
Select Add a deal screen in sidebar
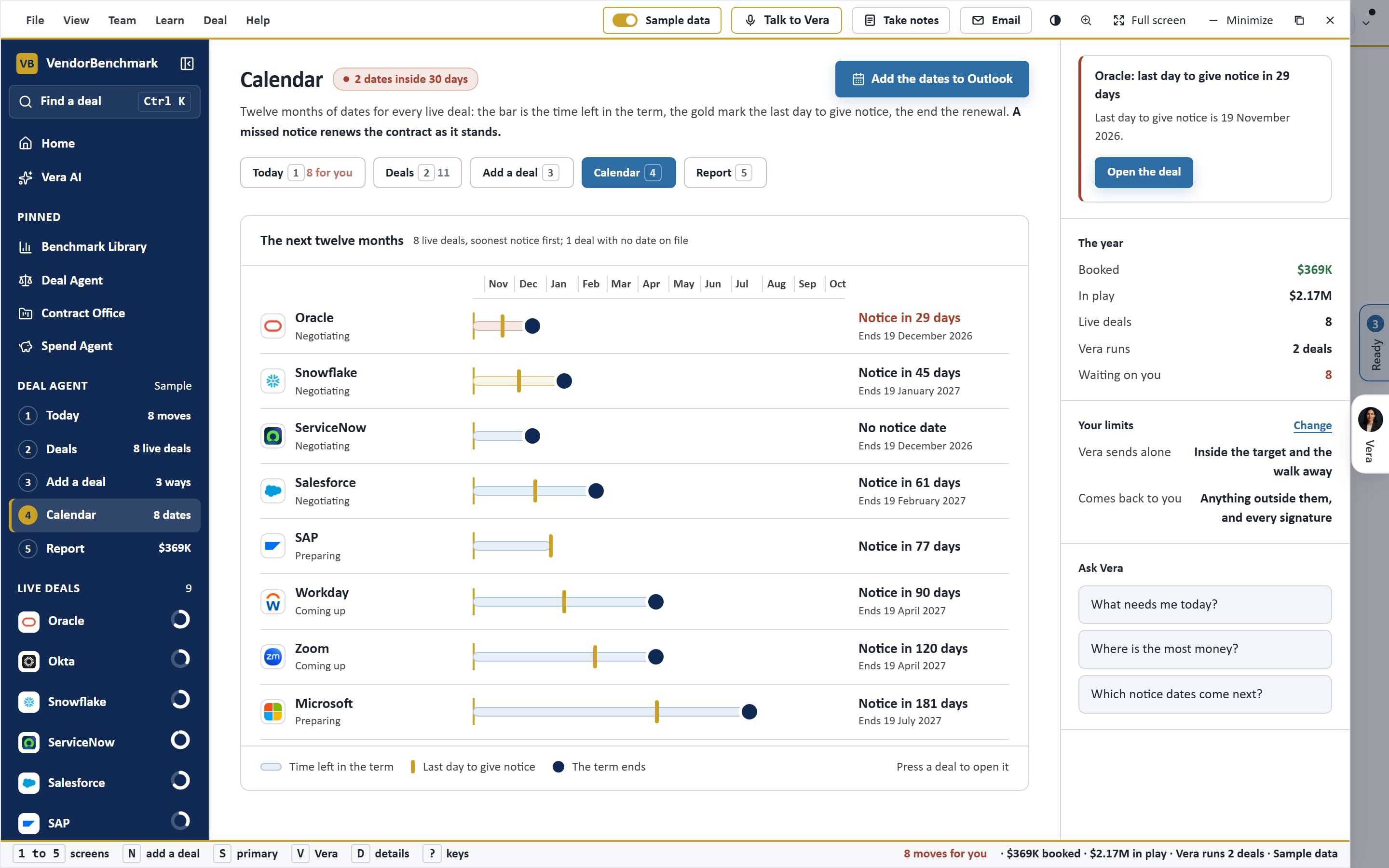(105, 482)
